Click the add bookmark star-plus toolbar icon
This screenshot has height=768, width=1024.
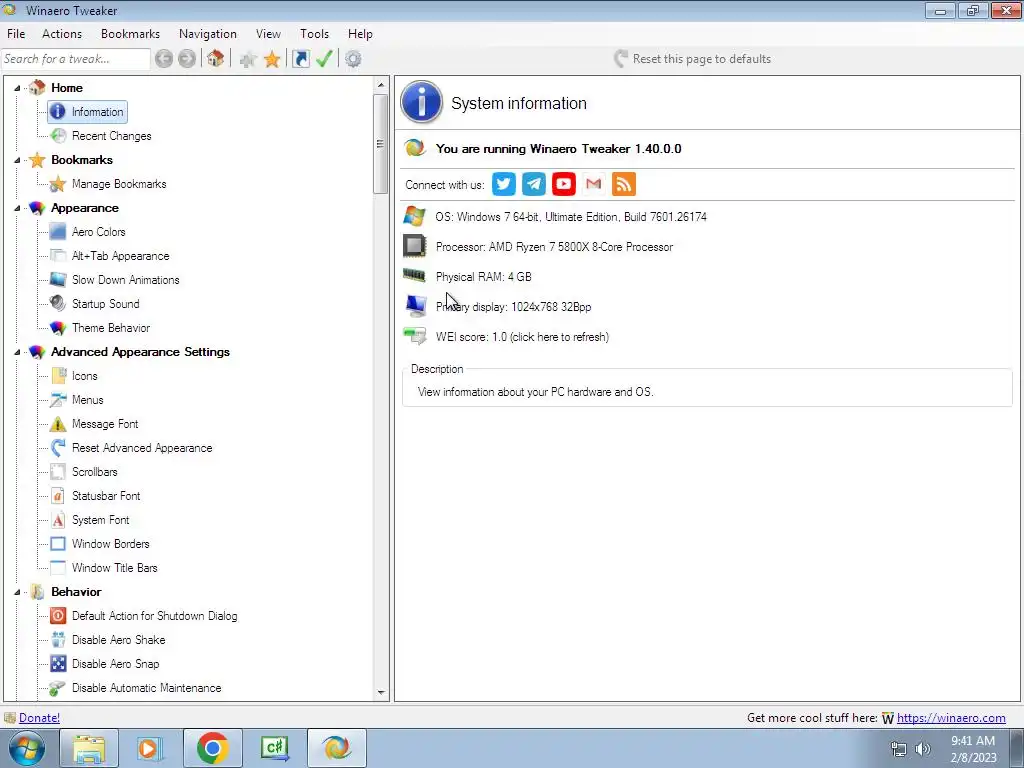pyautogui.click(x=248, y=59)
